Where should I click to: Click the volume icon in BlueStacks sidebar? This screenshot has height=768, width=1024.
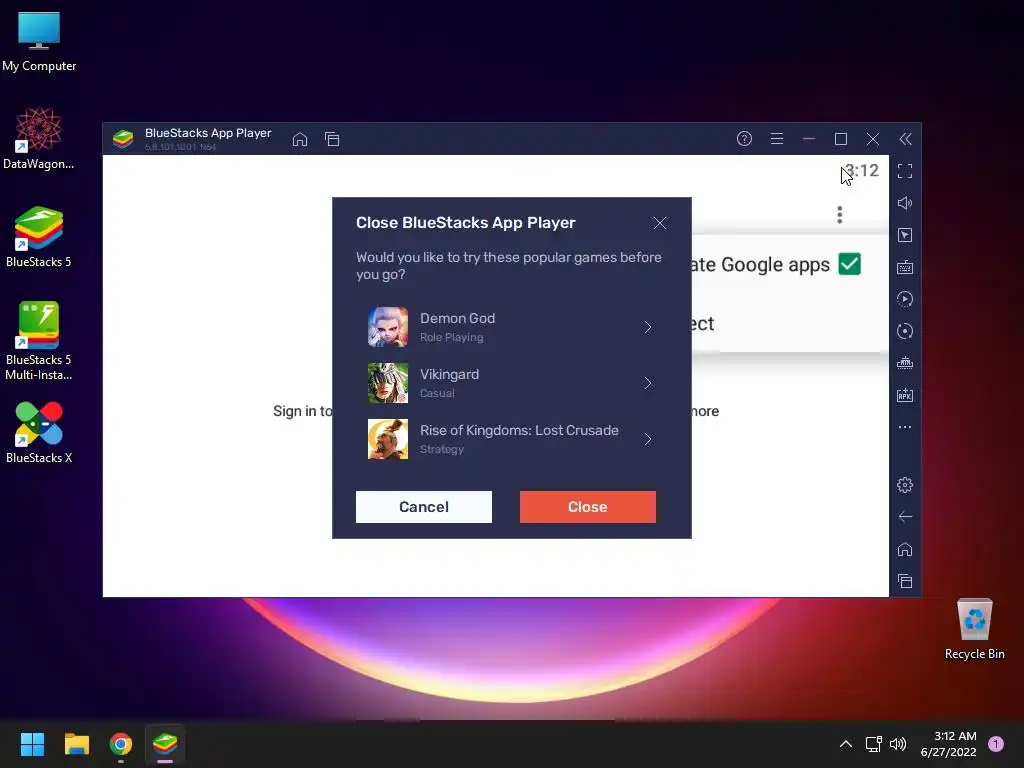[x=905, y=203]
